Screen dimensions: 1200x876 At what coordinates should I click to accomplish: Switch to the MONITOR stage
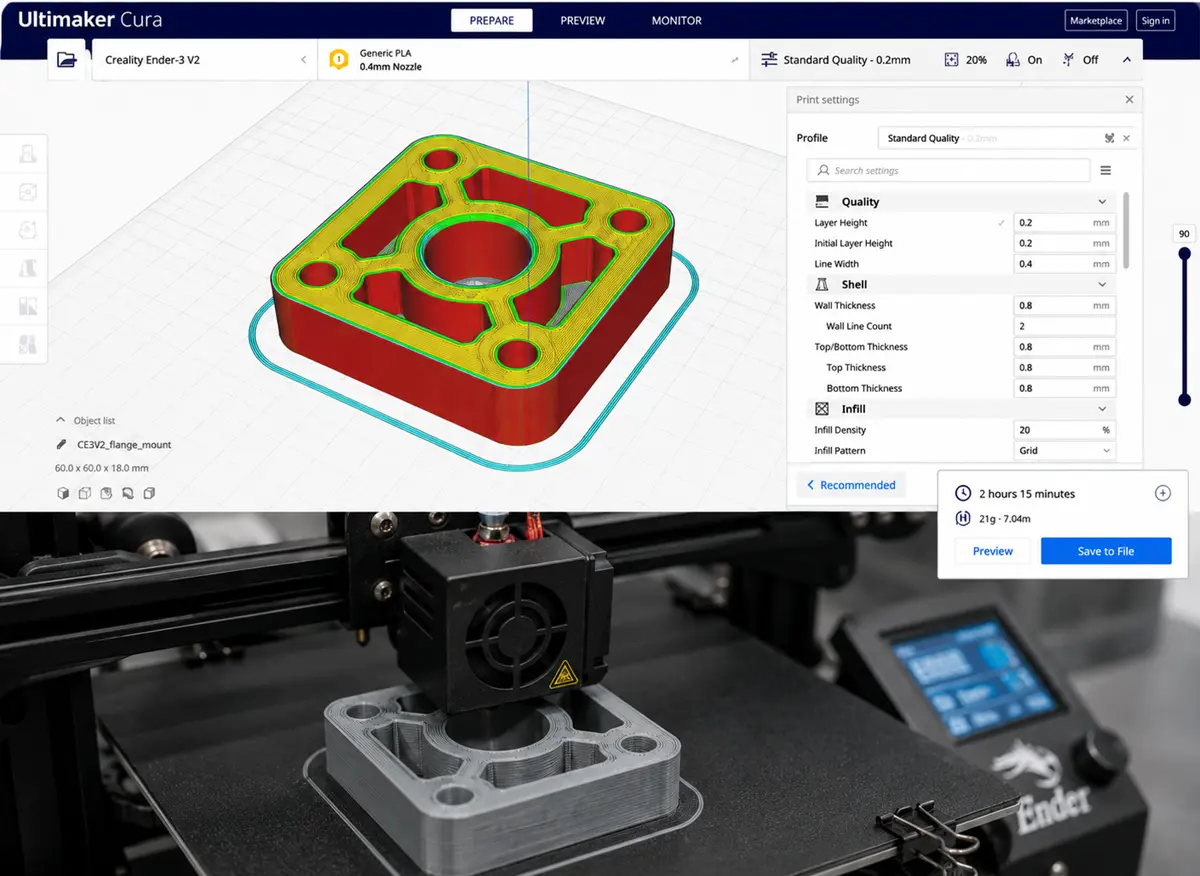coord(677,20)
